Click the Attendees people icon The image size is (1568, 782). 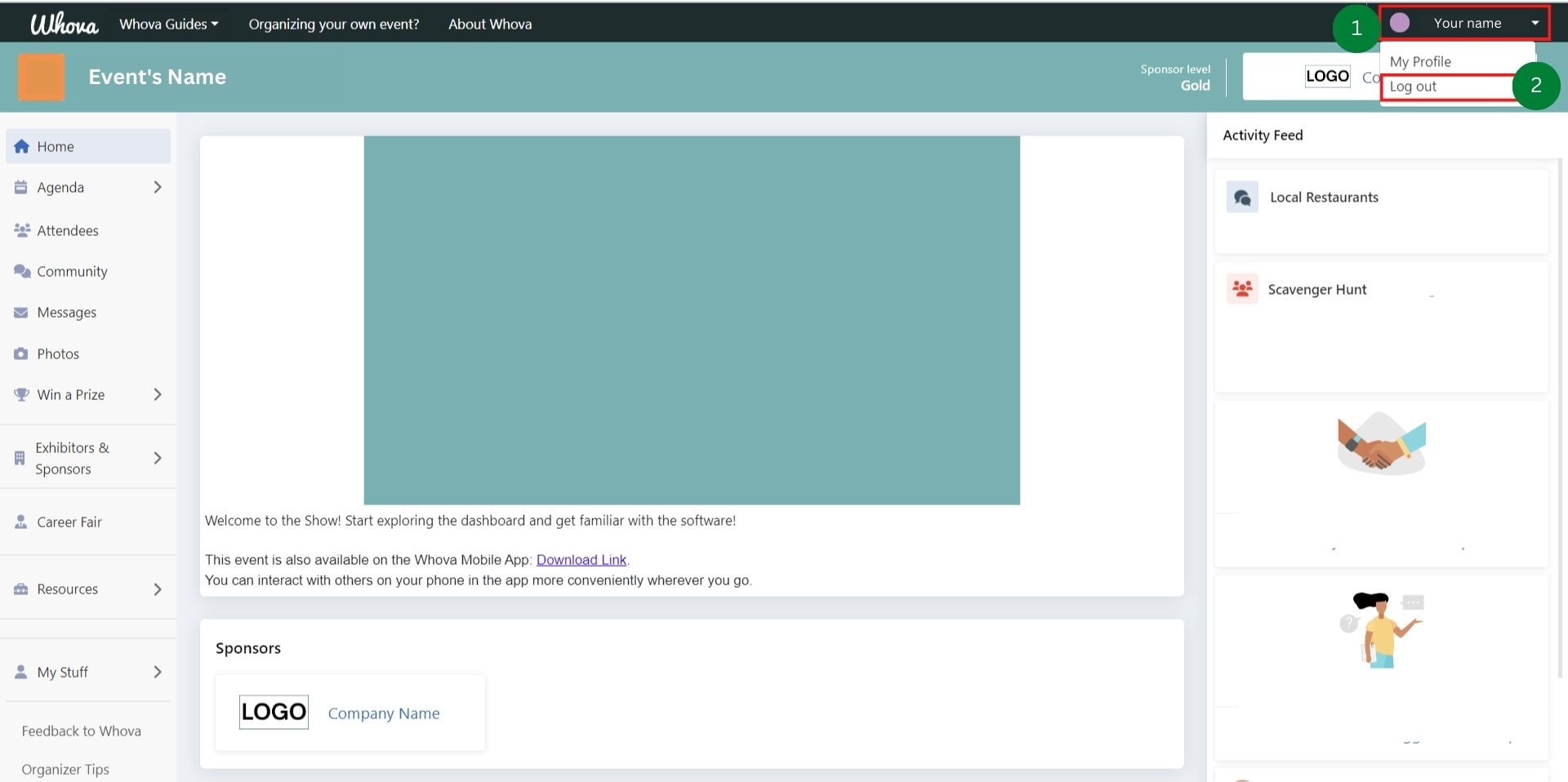22,230
